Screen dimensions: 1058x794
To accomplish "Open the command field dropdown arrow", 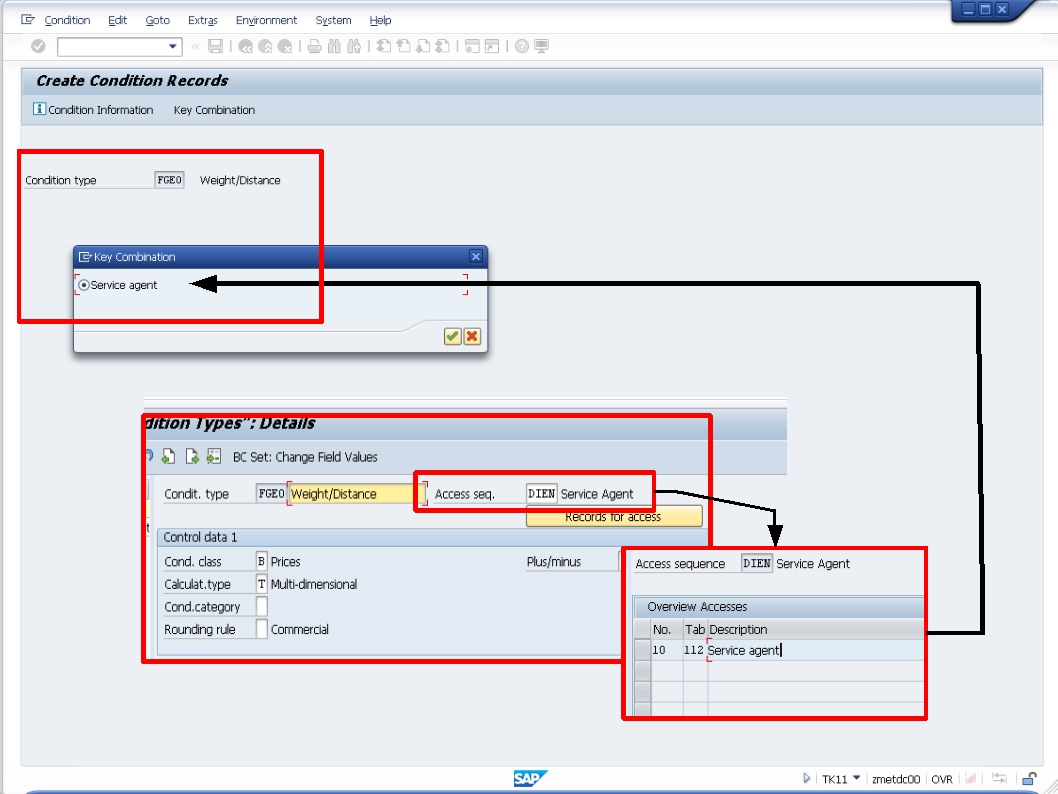I will (x=170, y=44).
